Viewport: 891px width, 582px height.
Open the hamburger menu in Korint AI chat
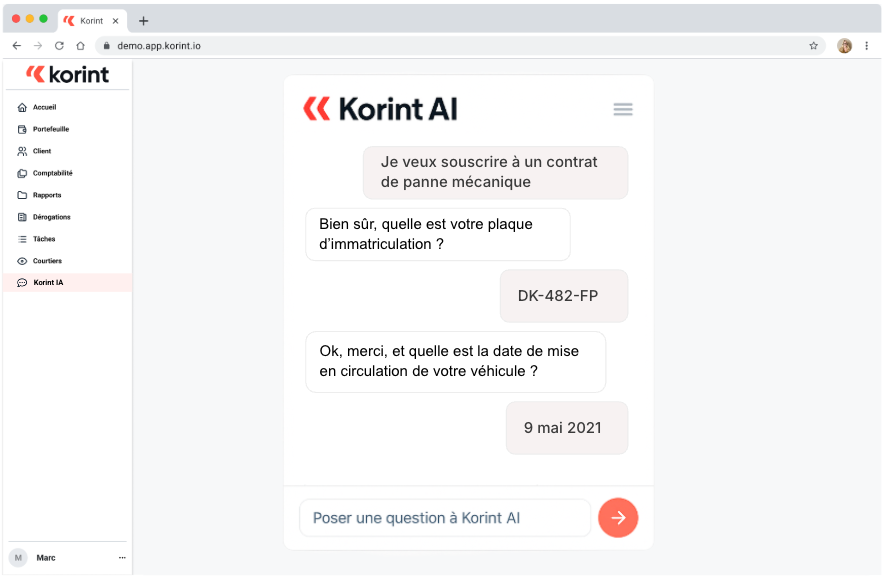pyautogui.click(x=623, y=109)
